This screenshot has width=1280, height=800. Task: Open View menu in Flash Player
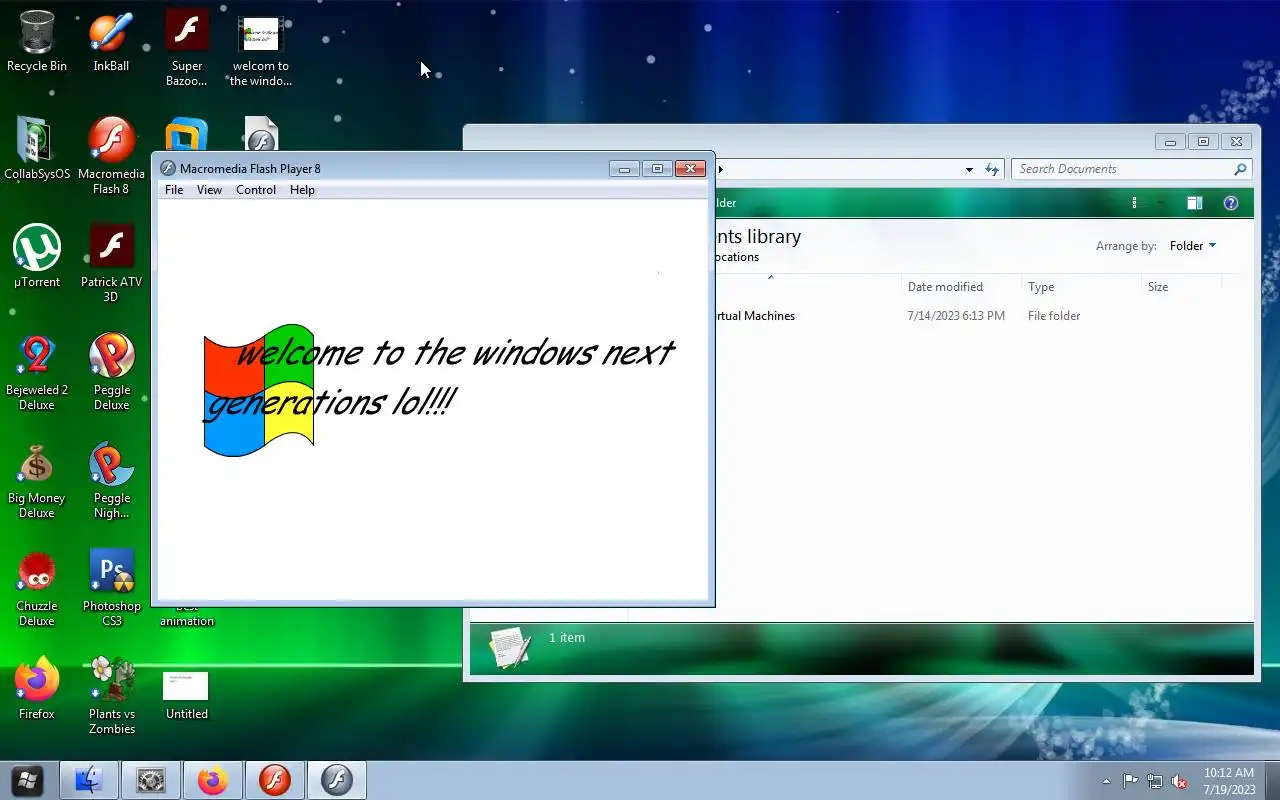click(x=209, y=190)
